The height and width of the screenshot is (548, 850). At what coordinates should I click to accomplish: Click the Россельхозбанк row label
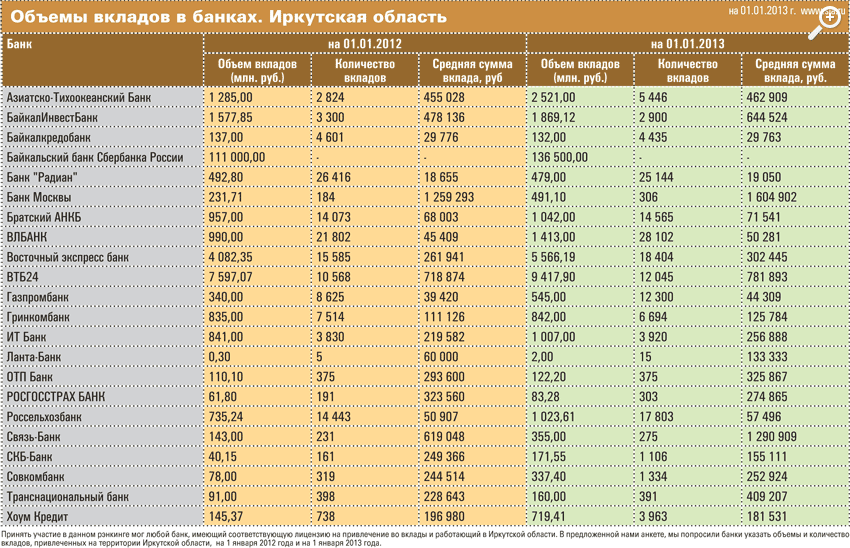pos(45,417)
